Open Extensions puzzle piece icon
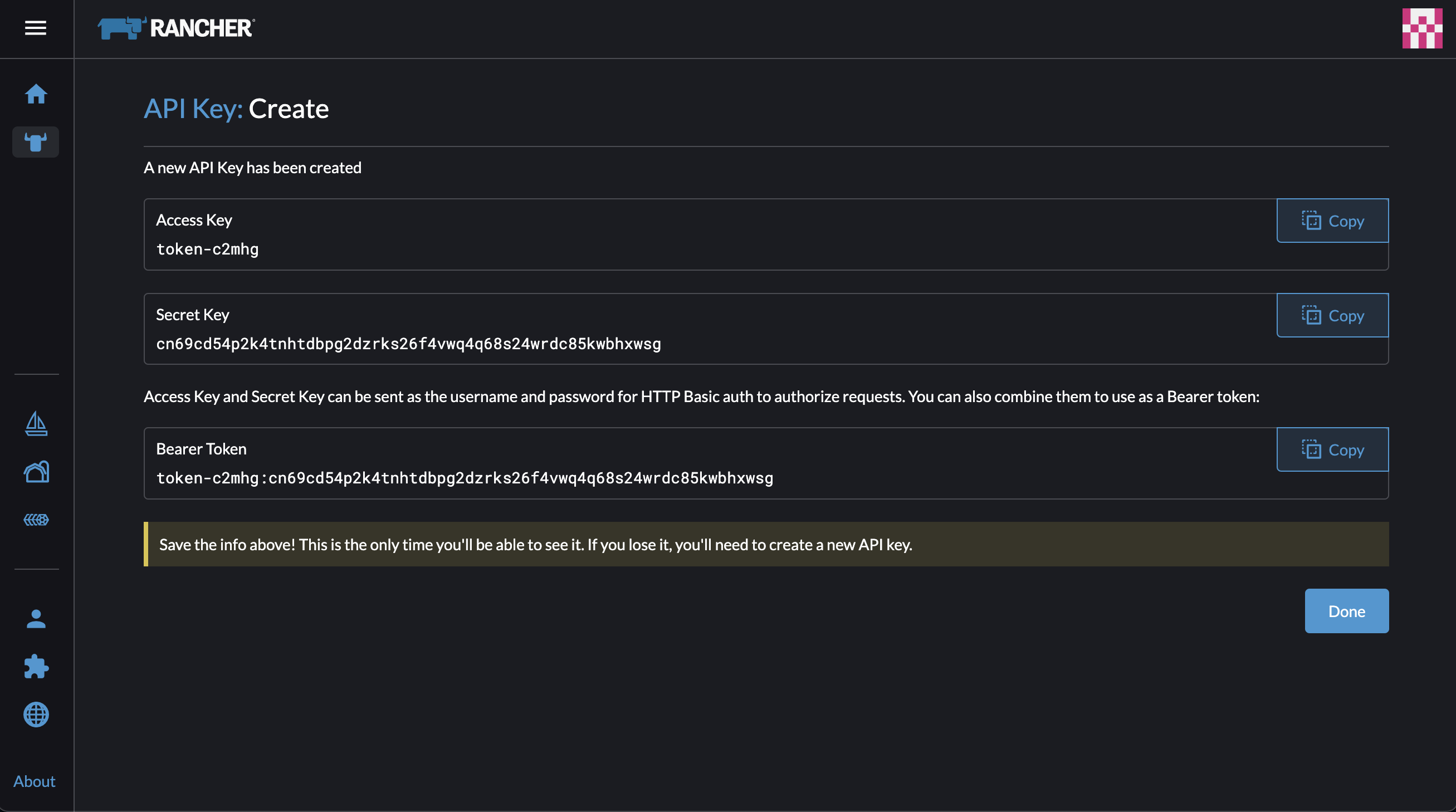The image size is (1456, 812). (36, 667)
